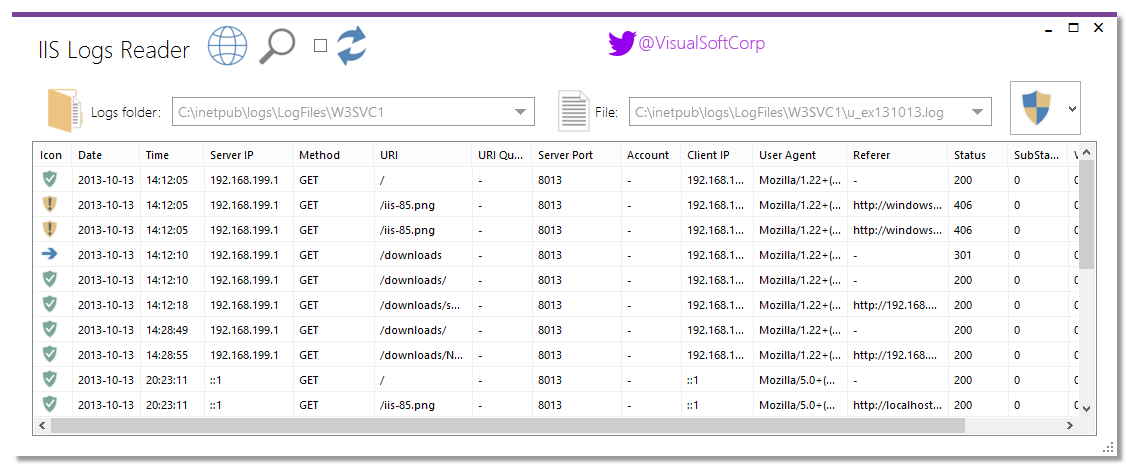The image size is (1131, 471).
Task: Click the security shield button
Action: pyautogui.click(x=1036, y=108)
